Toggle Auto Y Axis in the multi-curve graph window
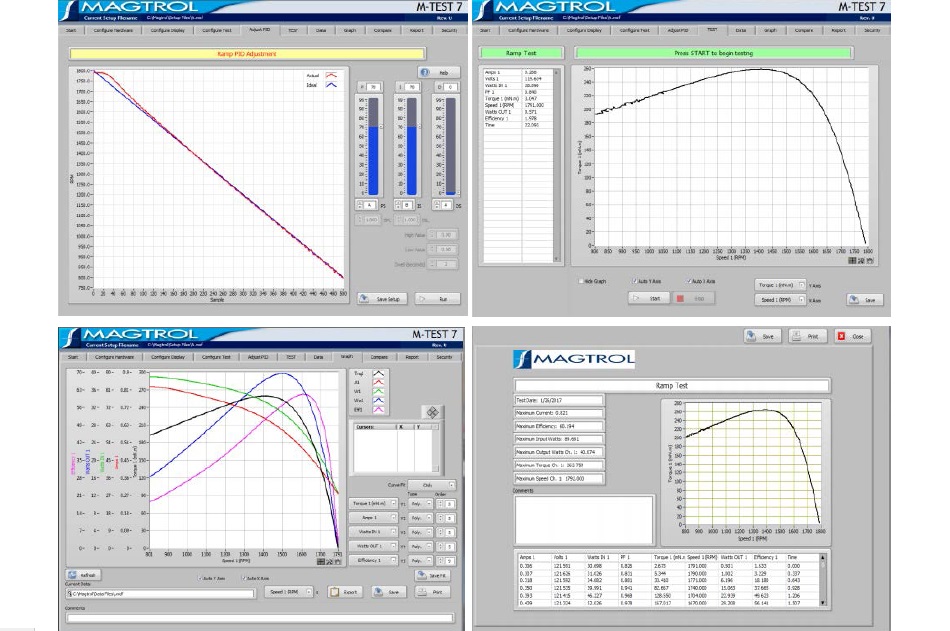The width and height of the screenshot is (950, 631). [x=200, y=578]
